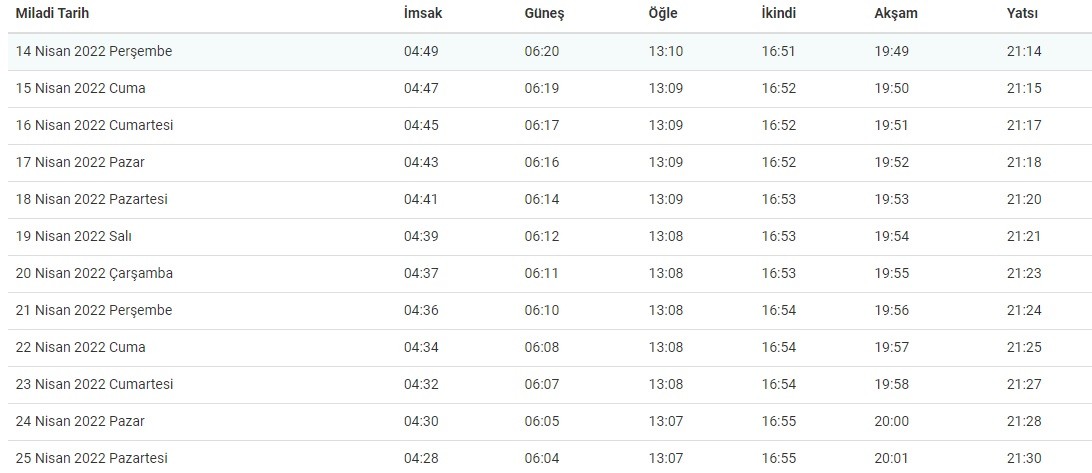Click the 22 Nisan 2022 Cuma date
1092x473 pixels.
click(x=80, y=347)
